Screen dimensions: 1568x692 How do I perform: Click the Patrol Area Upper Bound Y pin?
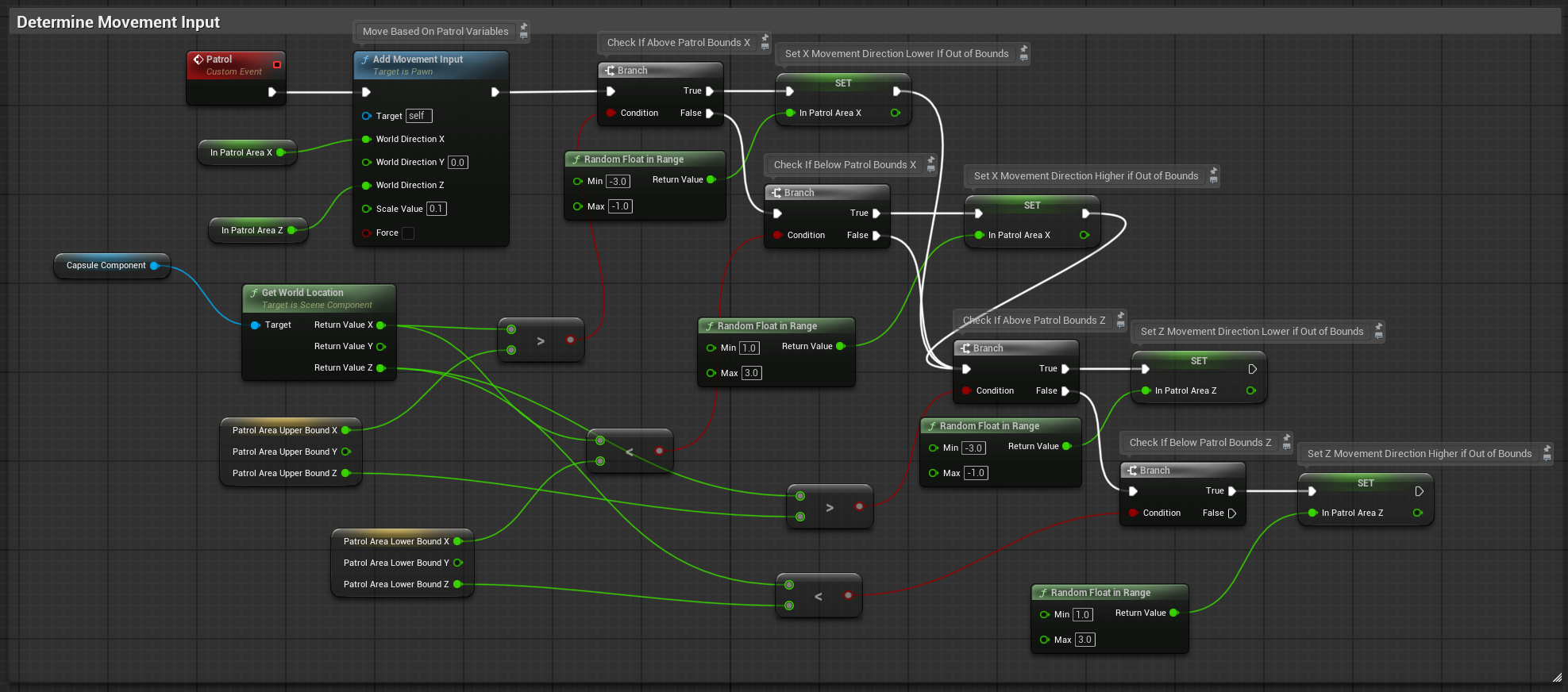(346, 452)
